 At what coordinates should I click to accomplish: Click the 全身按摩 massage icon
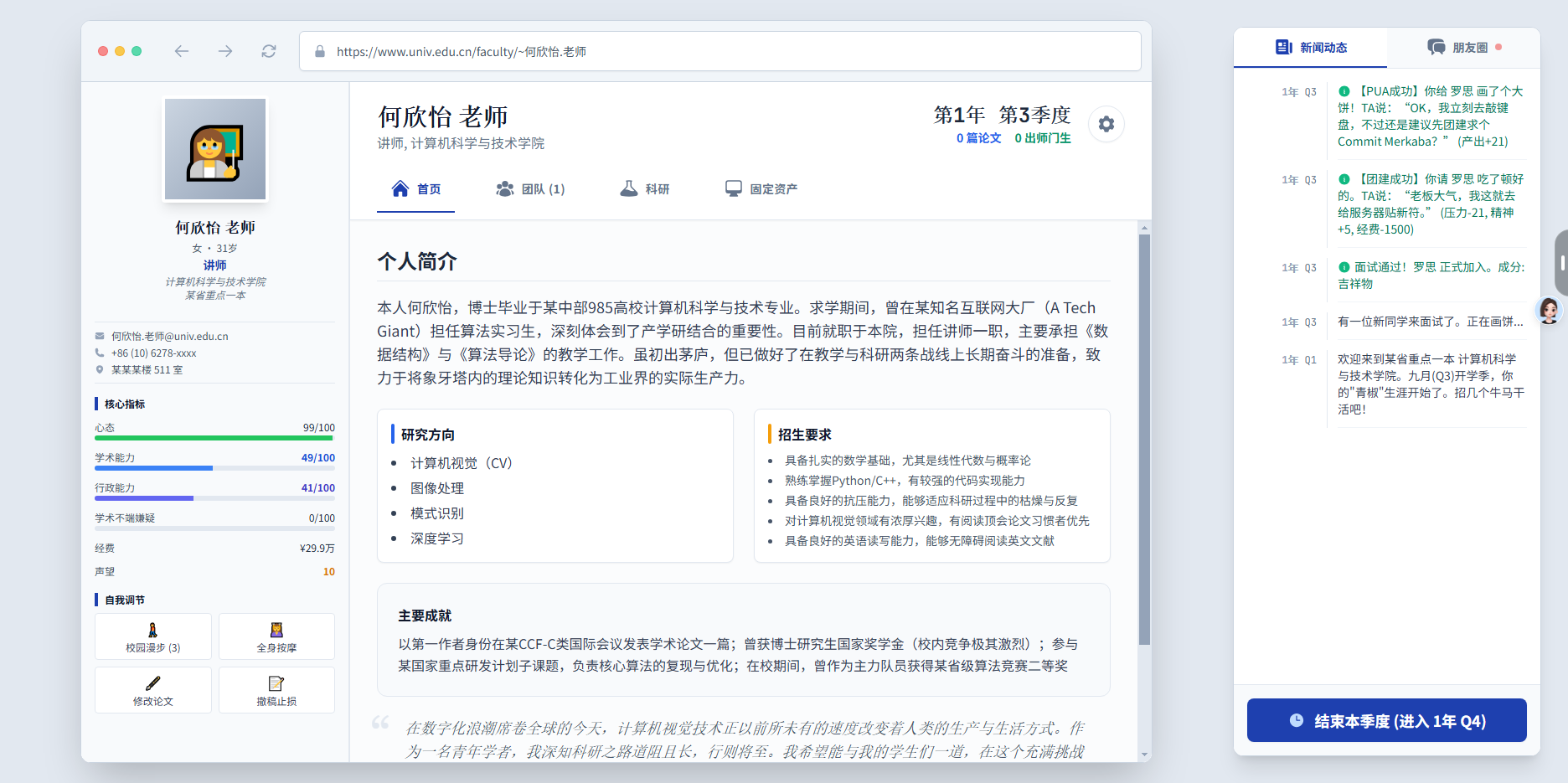(x=276, y=631)
